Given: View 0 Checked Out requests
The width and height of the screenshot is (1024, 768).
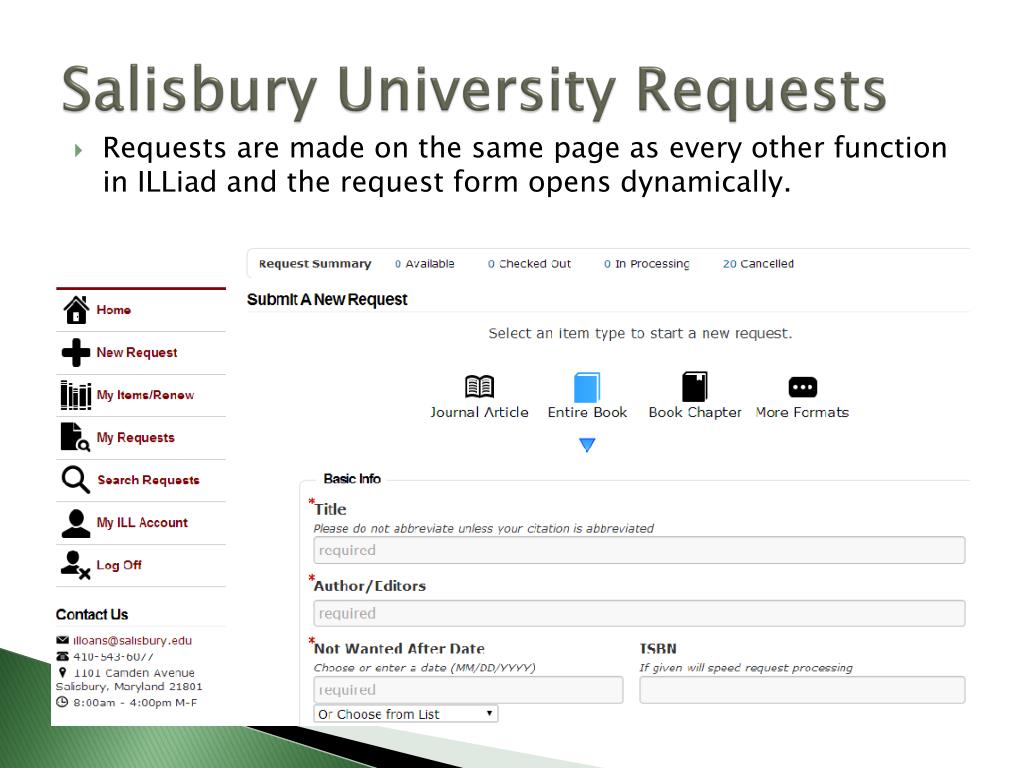Looking at the screenshot, I should 530,264.
